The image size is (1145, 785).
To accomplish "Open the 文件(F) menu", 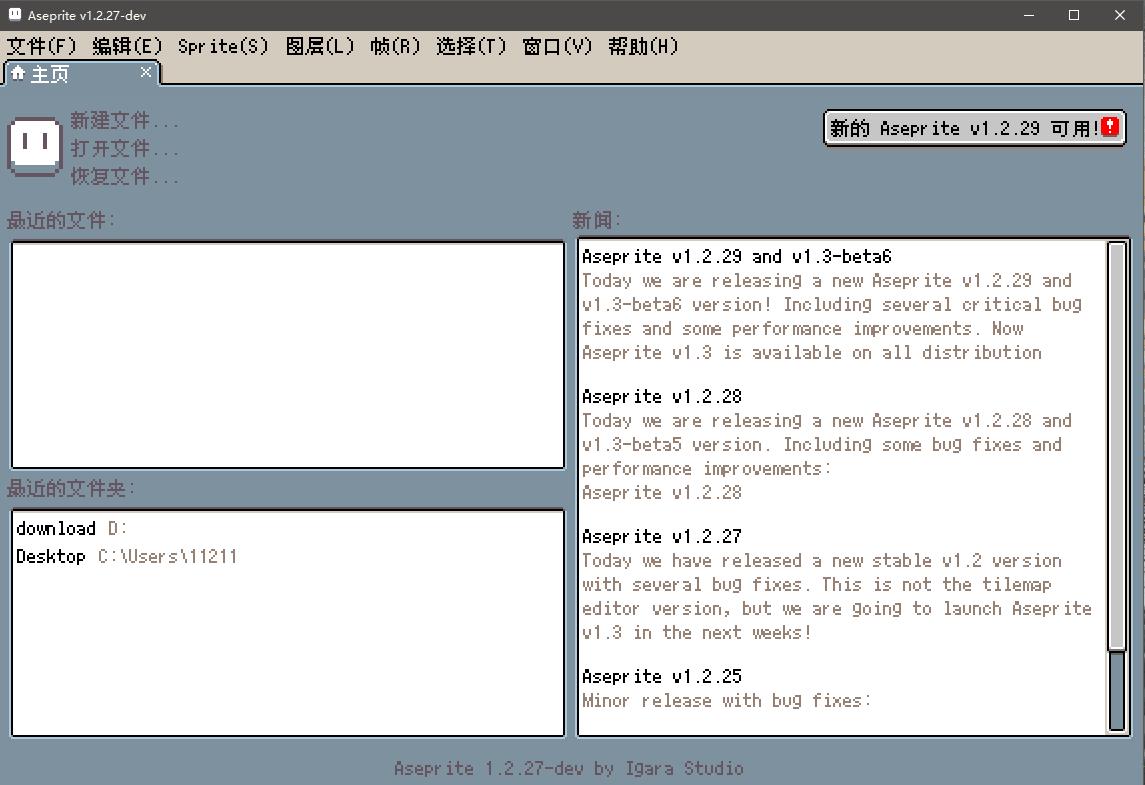I will [41, 47].
